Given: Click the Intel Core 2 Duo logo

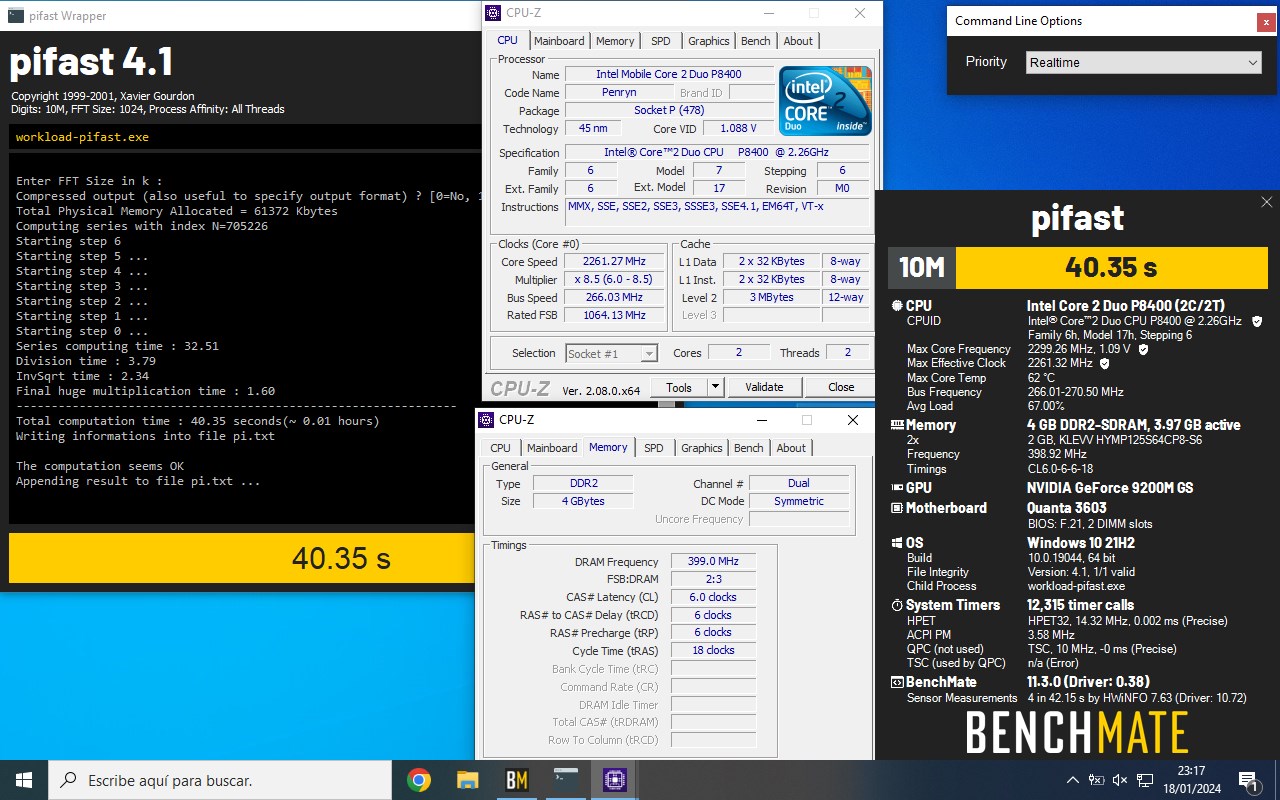Looking at the screenshot, I should 825,101.
